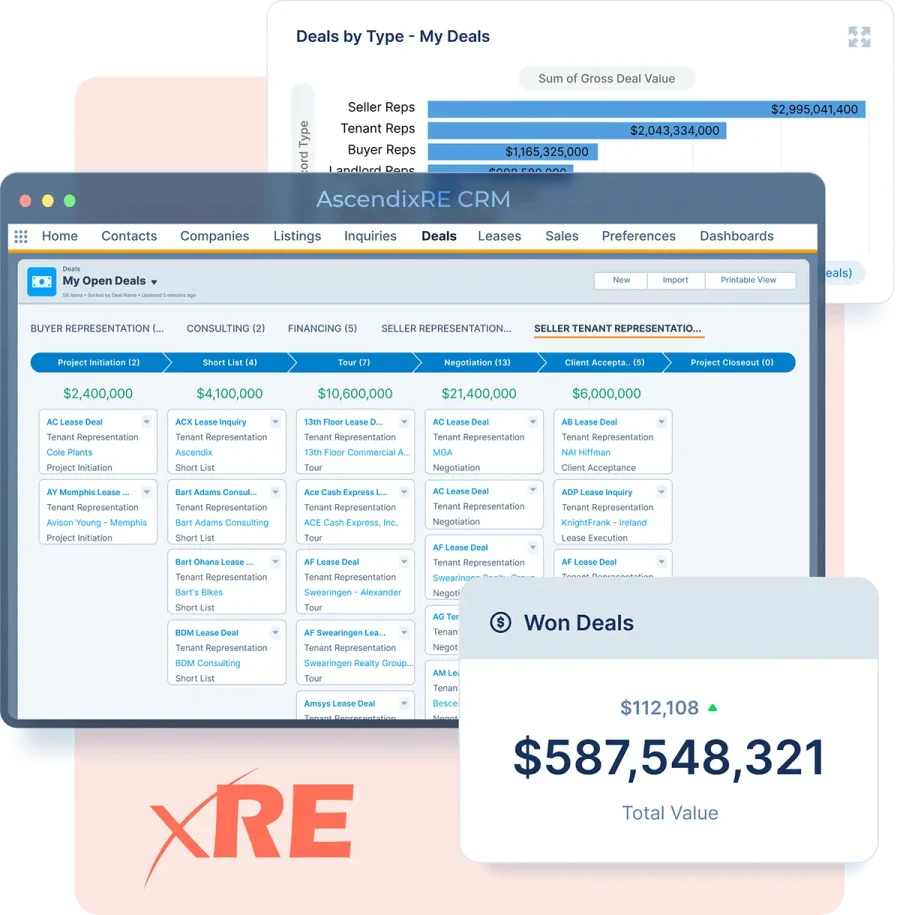Select the Tour (7) stage
The image size is (900, 915).
point(354,362)
